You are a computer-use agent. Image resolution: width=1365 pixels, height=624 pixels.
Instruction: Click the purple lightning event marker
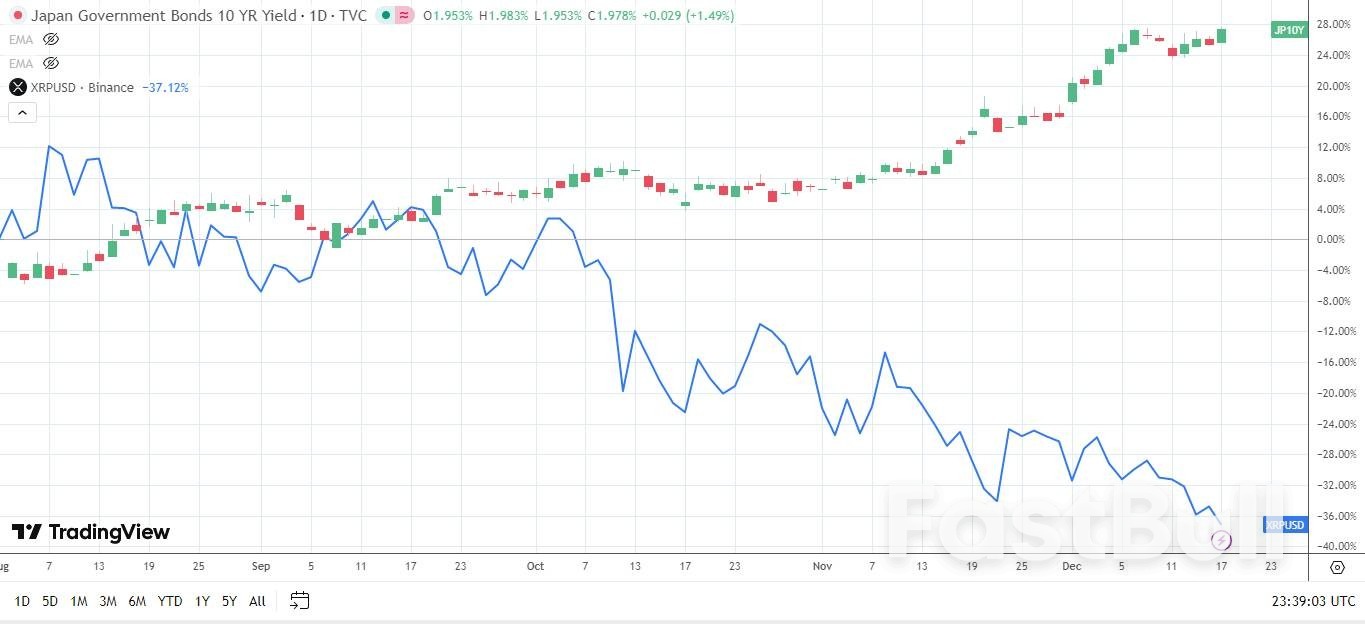1221,541
